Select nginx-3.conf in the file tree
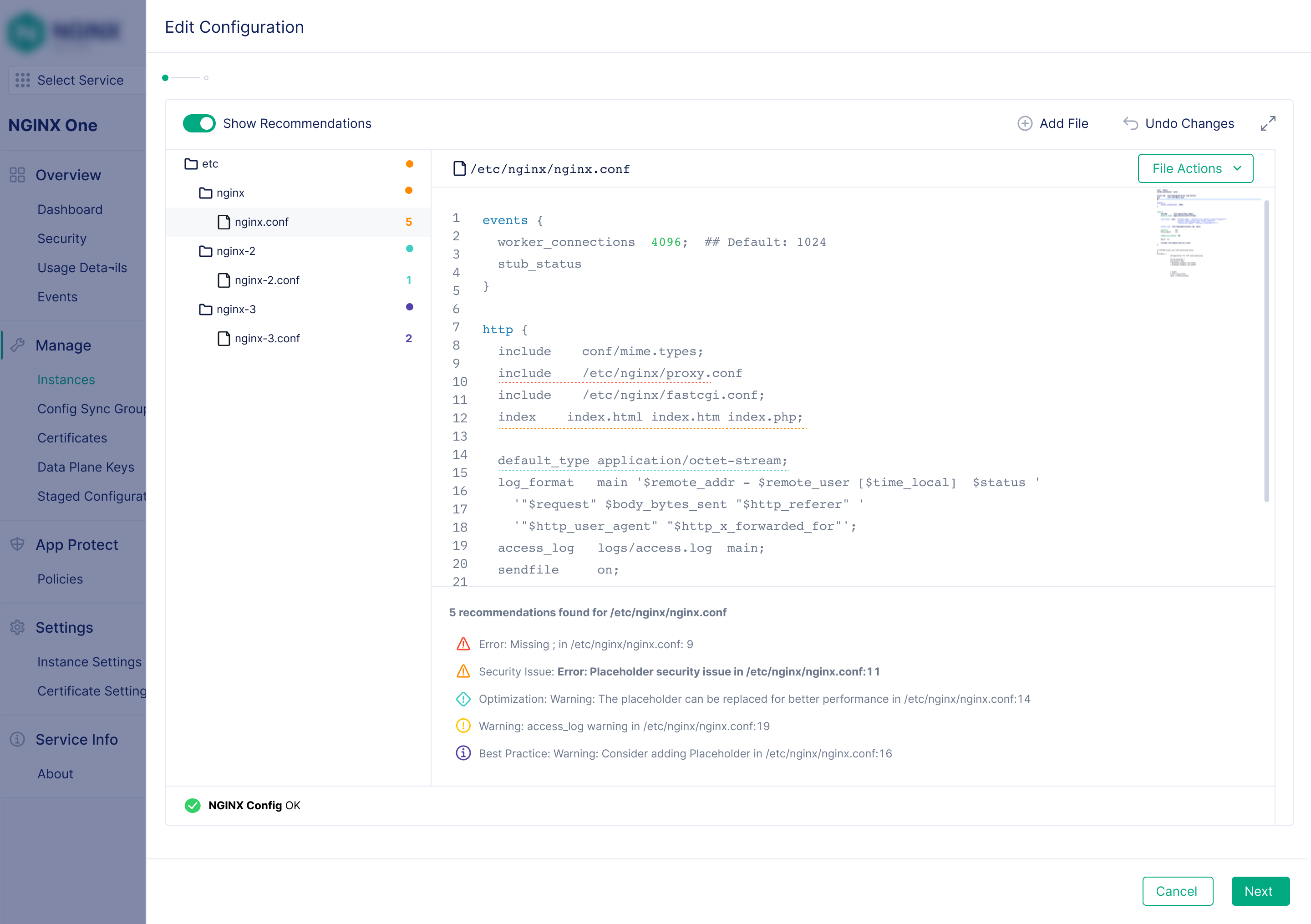The image size is (1311, 924). [267, 339]
